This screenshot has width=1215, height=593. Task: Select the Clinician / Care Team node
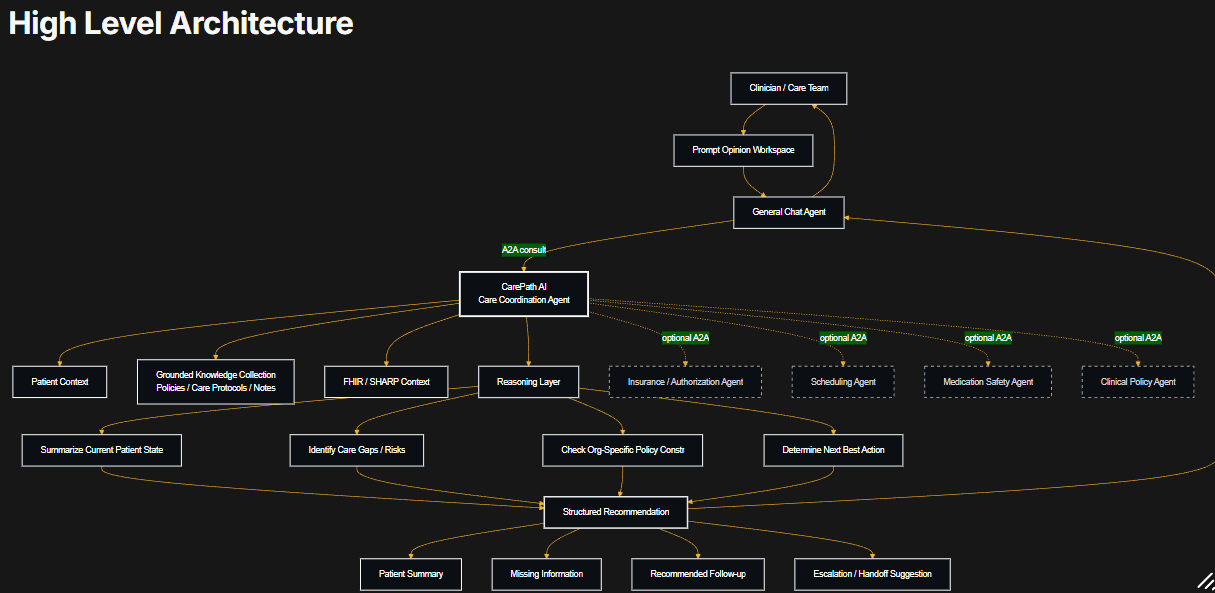788,88
